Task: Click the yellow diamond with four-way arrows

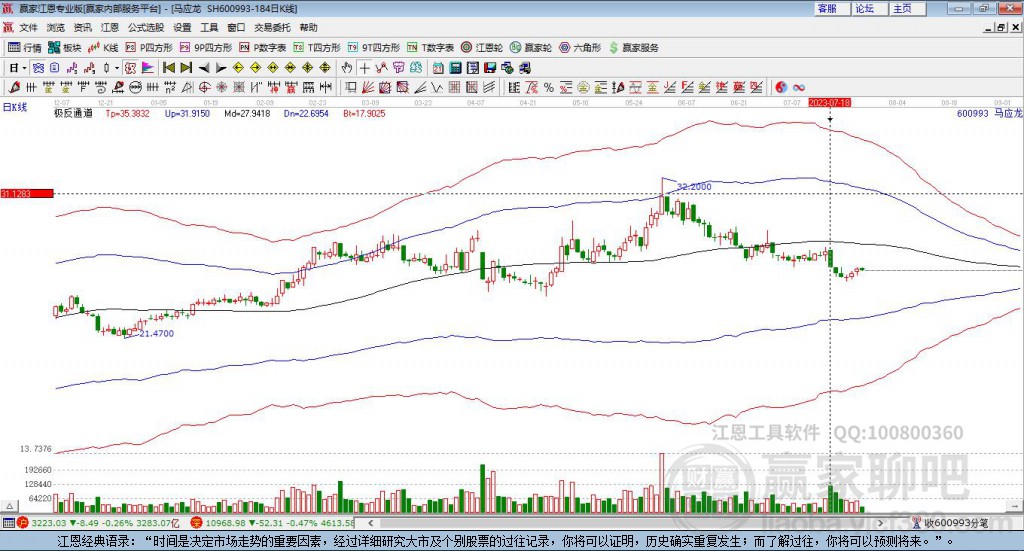Action: coord(308,68)
